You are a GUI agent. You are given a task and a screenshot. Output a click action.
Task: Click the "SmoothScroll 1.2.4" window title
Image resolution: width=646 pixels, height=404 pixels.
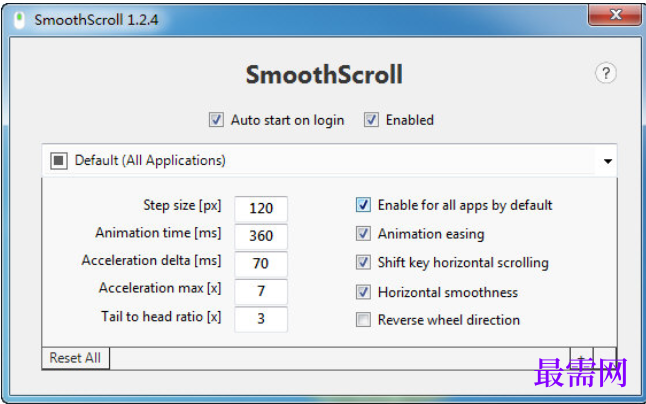[96, 20]
